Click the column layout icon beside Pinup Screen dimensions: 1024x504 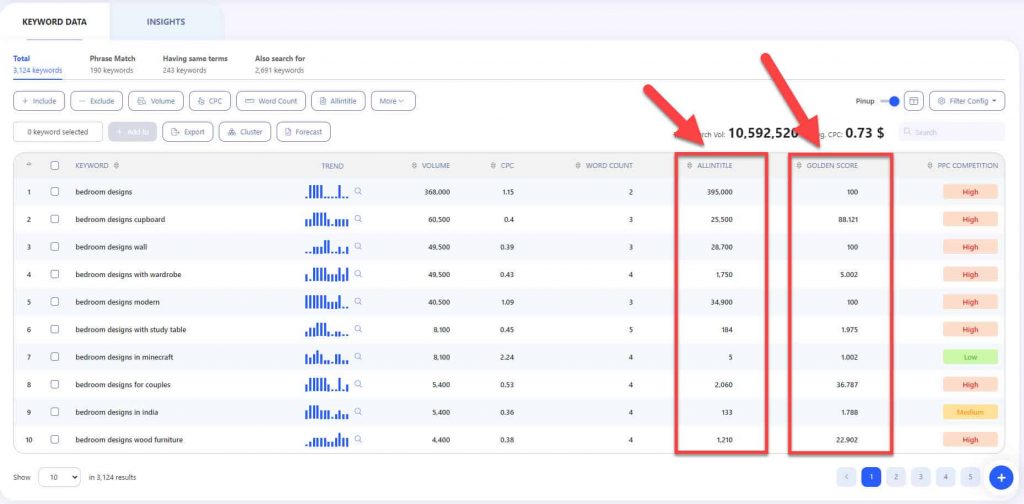914,101
